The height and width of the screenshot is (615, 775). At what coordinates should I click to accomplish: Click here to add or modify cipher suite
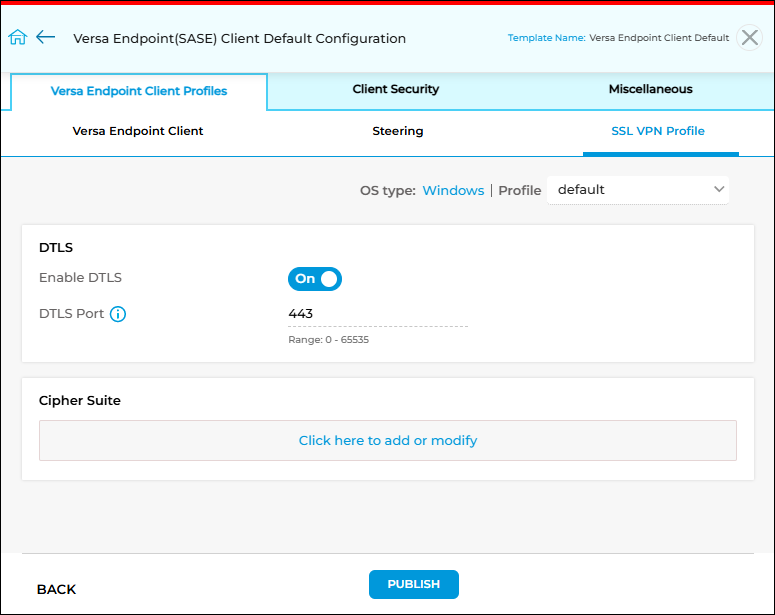tap(388, 440)
